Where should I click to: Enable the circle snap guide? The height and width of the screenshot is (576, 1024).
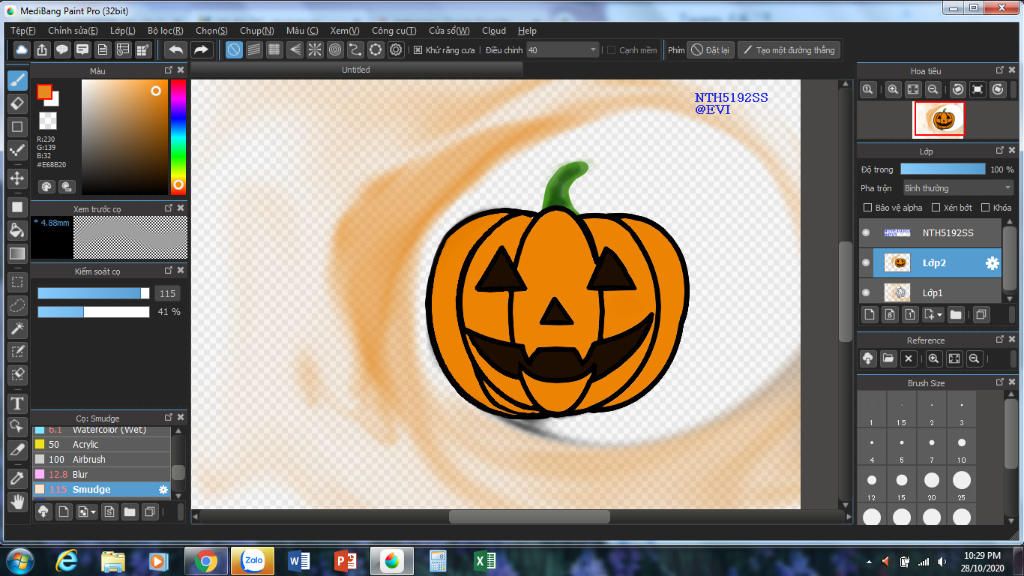point(335,50)
